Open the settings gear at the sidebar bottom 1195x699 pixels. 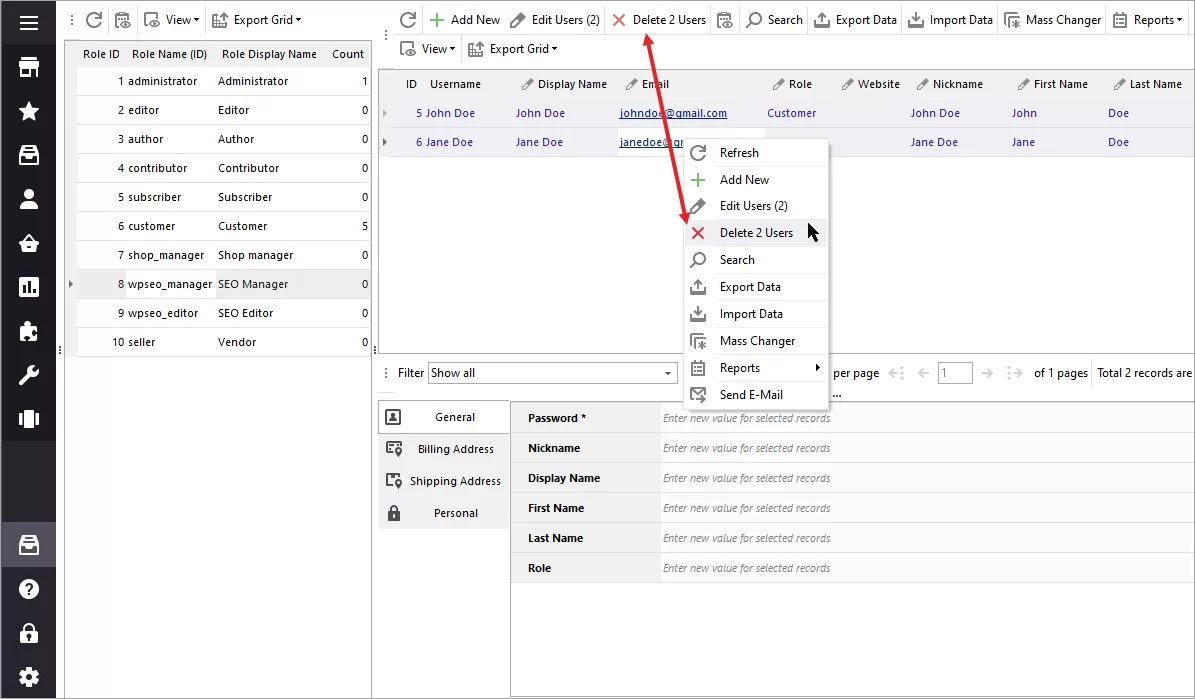click(x=27, y=676)
